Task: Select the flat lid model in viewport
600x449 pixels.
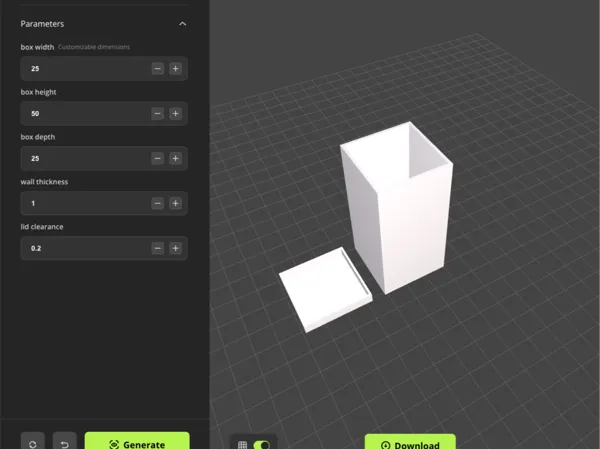Action: click(x=325, y=291)
